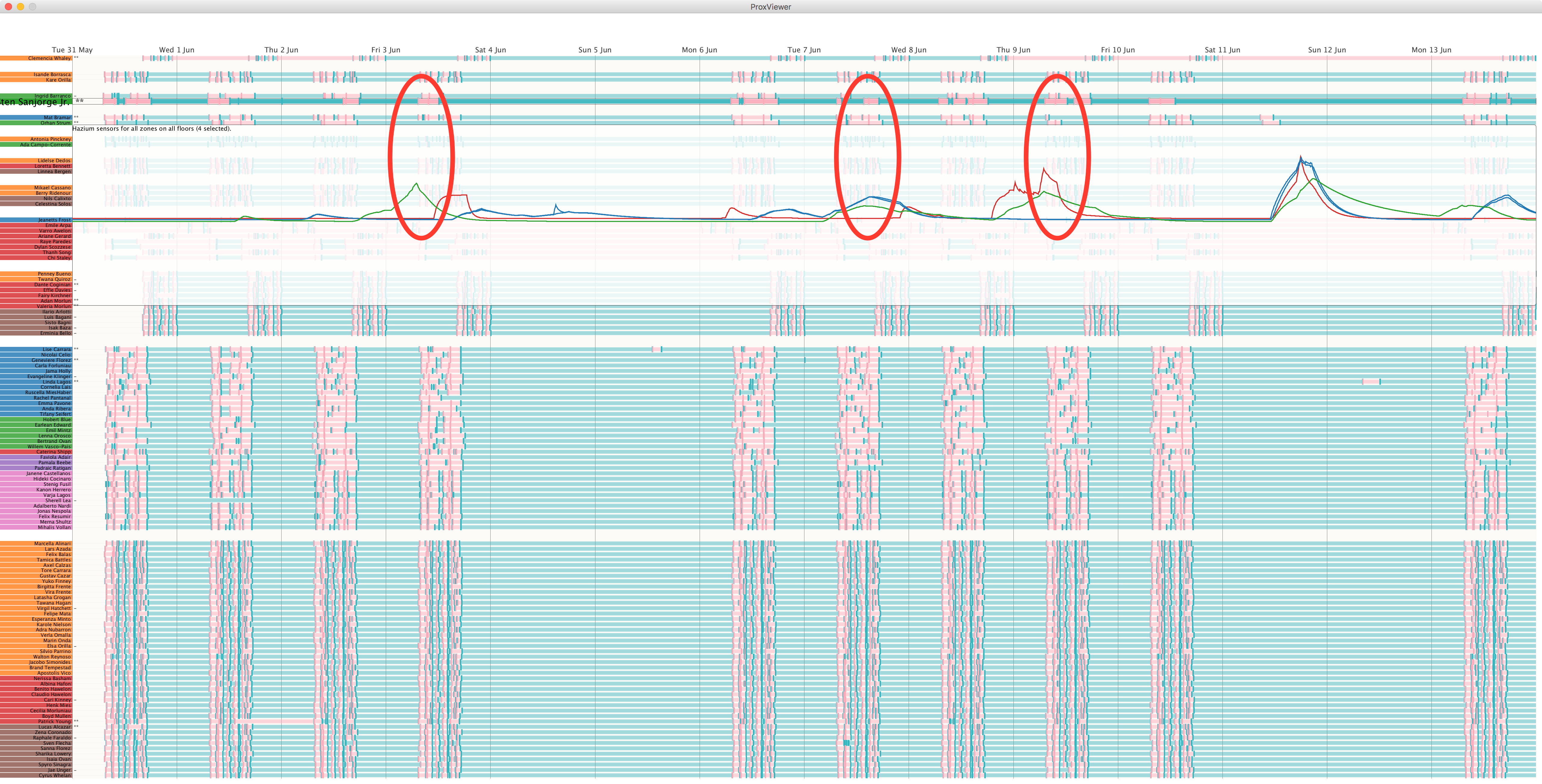Select the Geneviere Florez row label
1542x784 pixels.
pos(36,360)
